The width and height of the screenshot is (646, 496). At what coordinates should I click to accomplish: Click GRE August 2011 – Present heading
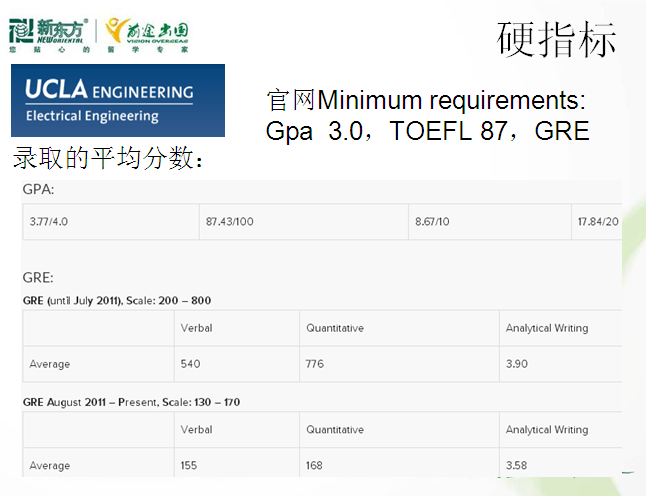[x=131, y=402]
